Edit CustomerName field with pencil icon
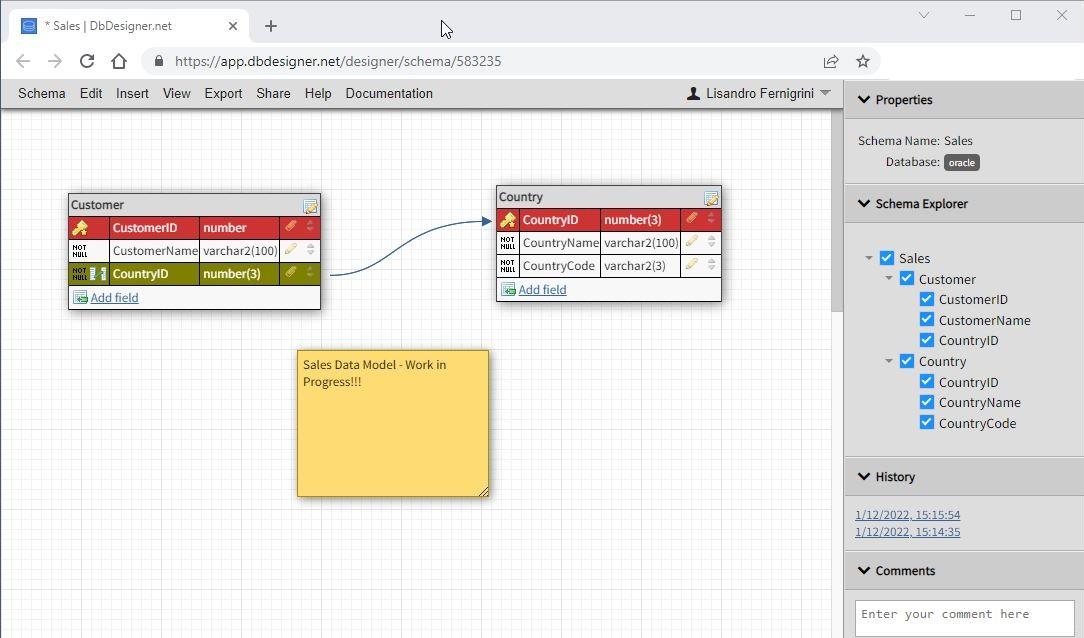The width and height of the screenshot is (1084, 638). coord(291,249)
